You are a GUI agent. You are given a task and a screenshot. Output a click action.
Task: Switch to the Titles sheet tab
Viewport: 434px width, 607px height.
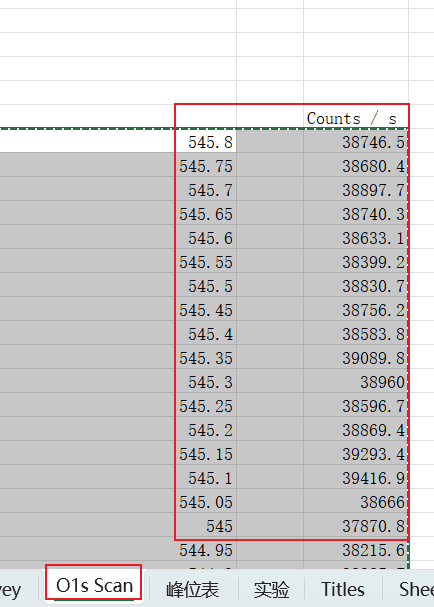[x=343, y=590]
